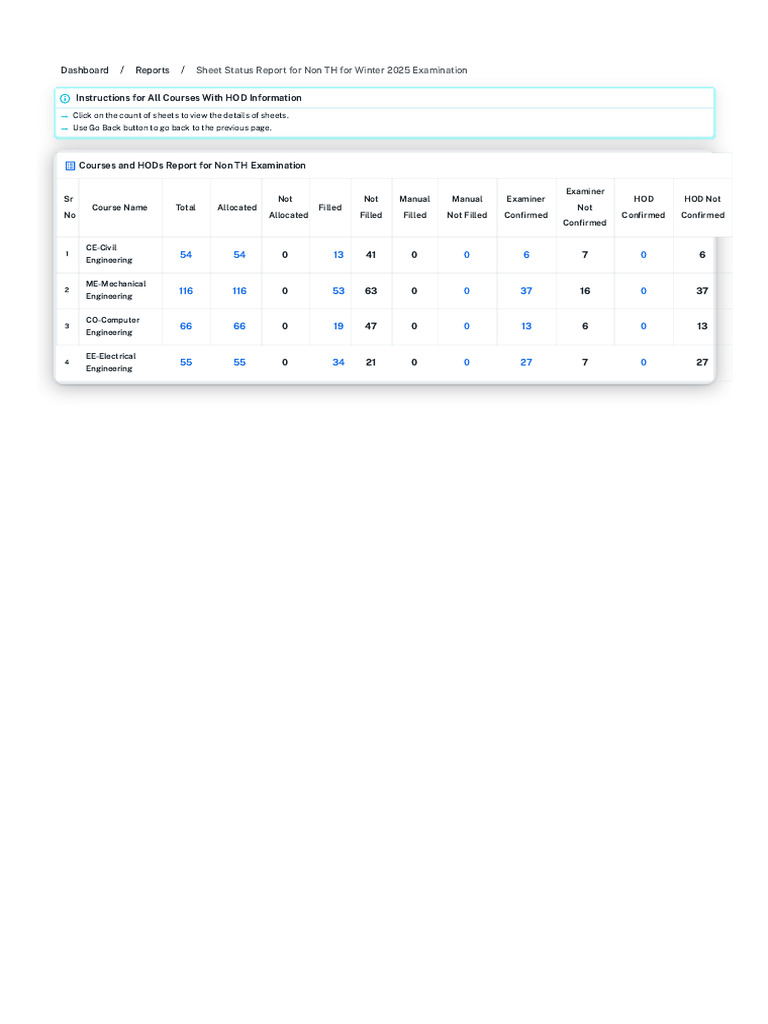Open CO-Computer Engineering allocated count 66
768x1024 pixels.
(240, 326)
